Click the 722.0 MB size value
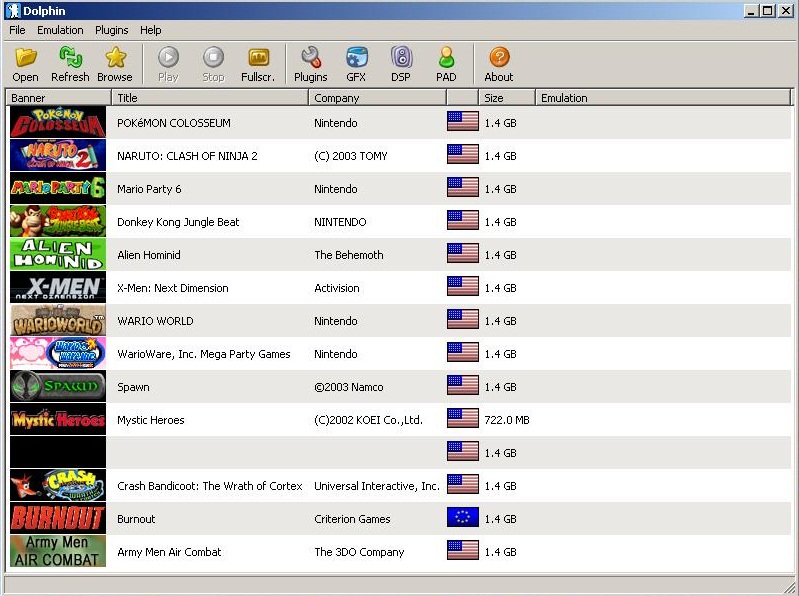This screenshot has height=596, width=799. point(507,420)
